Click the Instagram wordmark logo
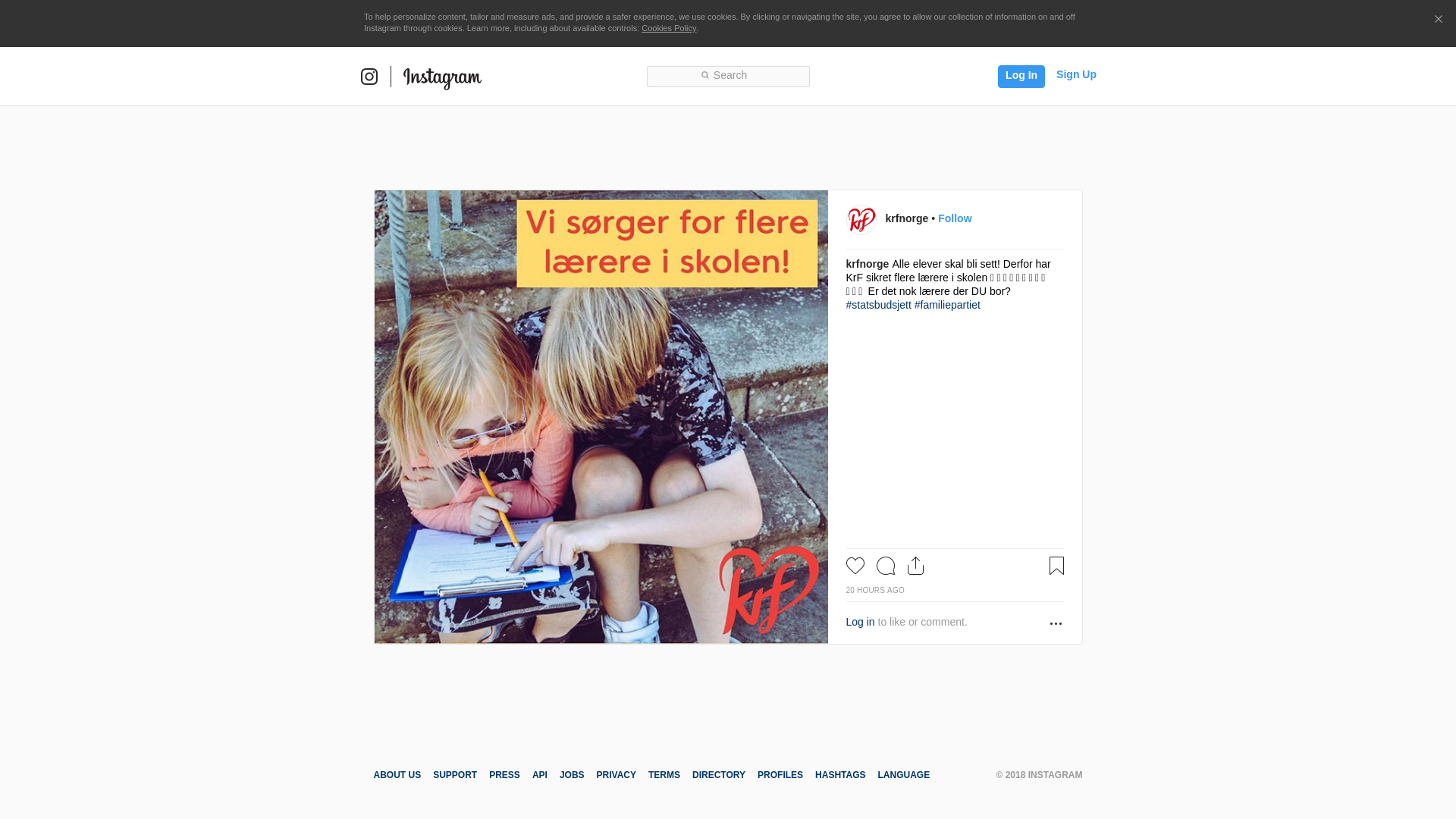The width and height of the screenshot is (1456, 819). click(442, 77)
